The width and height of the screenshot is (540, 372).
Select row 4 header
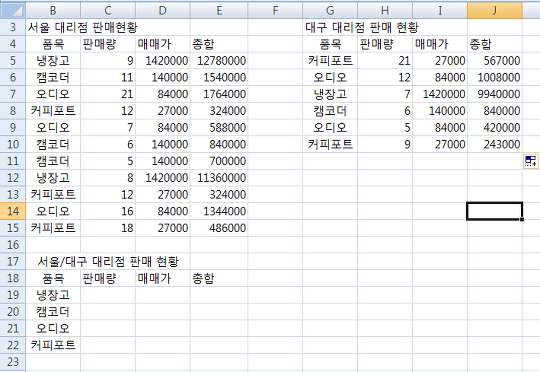coord(13,44)
